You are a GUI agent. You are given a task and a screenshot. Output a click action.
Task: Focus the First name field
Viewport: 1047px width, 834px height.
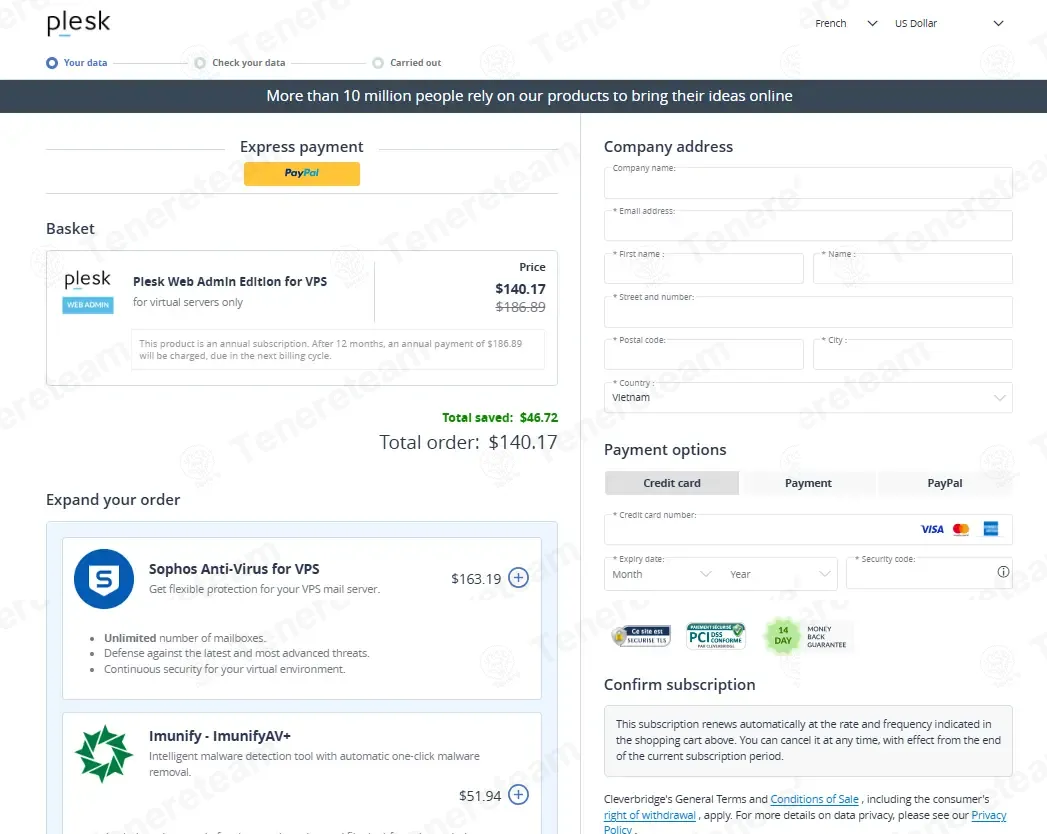tap(704, 268)
